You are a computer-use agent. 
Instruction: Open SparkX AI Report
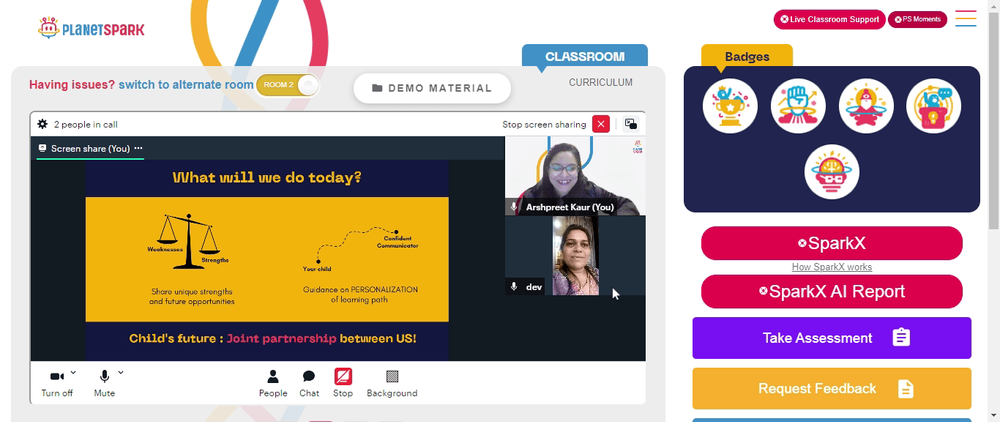832,291
